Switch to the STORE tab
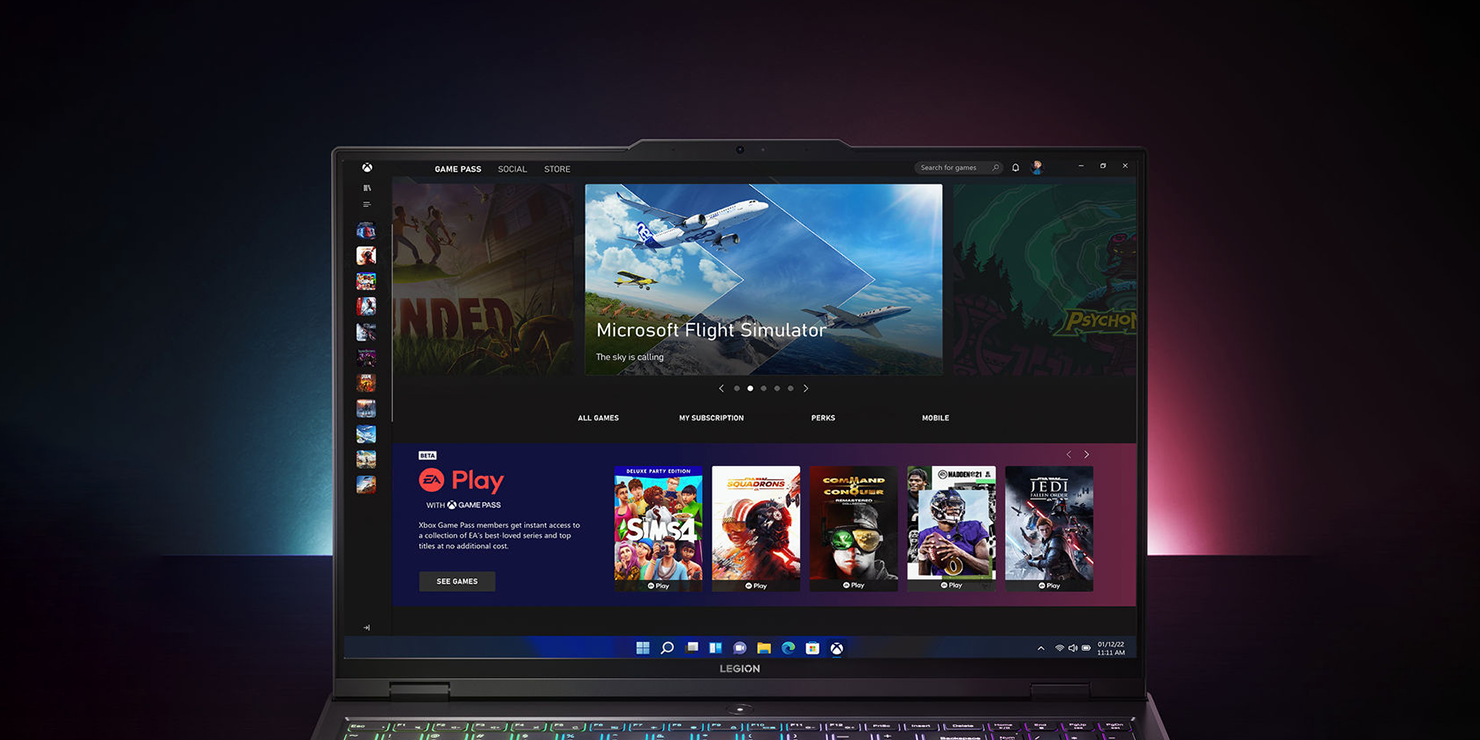1480x740 pixels. pos(557,169)
